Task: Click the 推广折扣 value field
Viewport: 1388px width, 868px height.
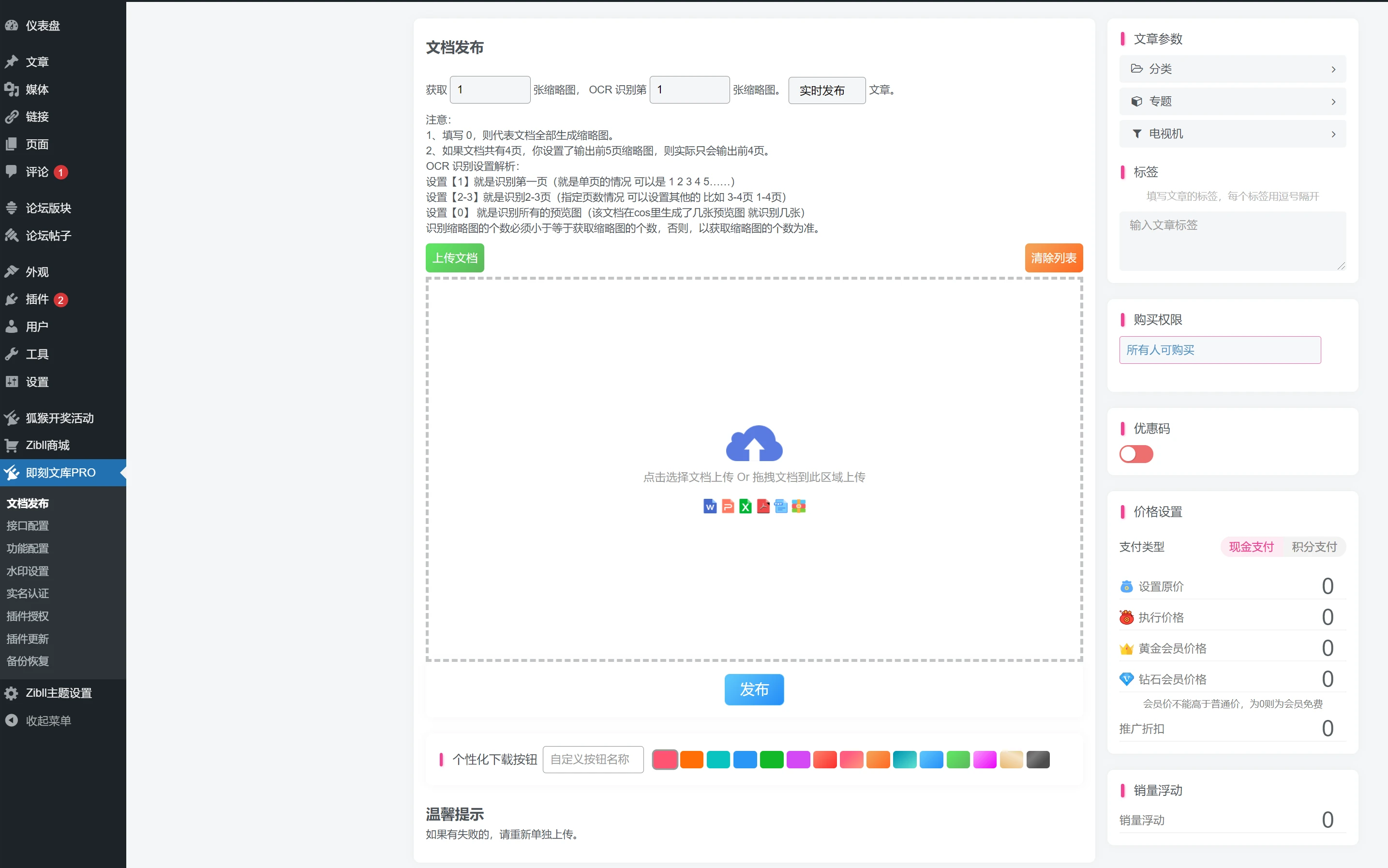Action: (x=1327, y=729)
